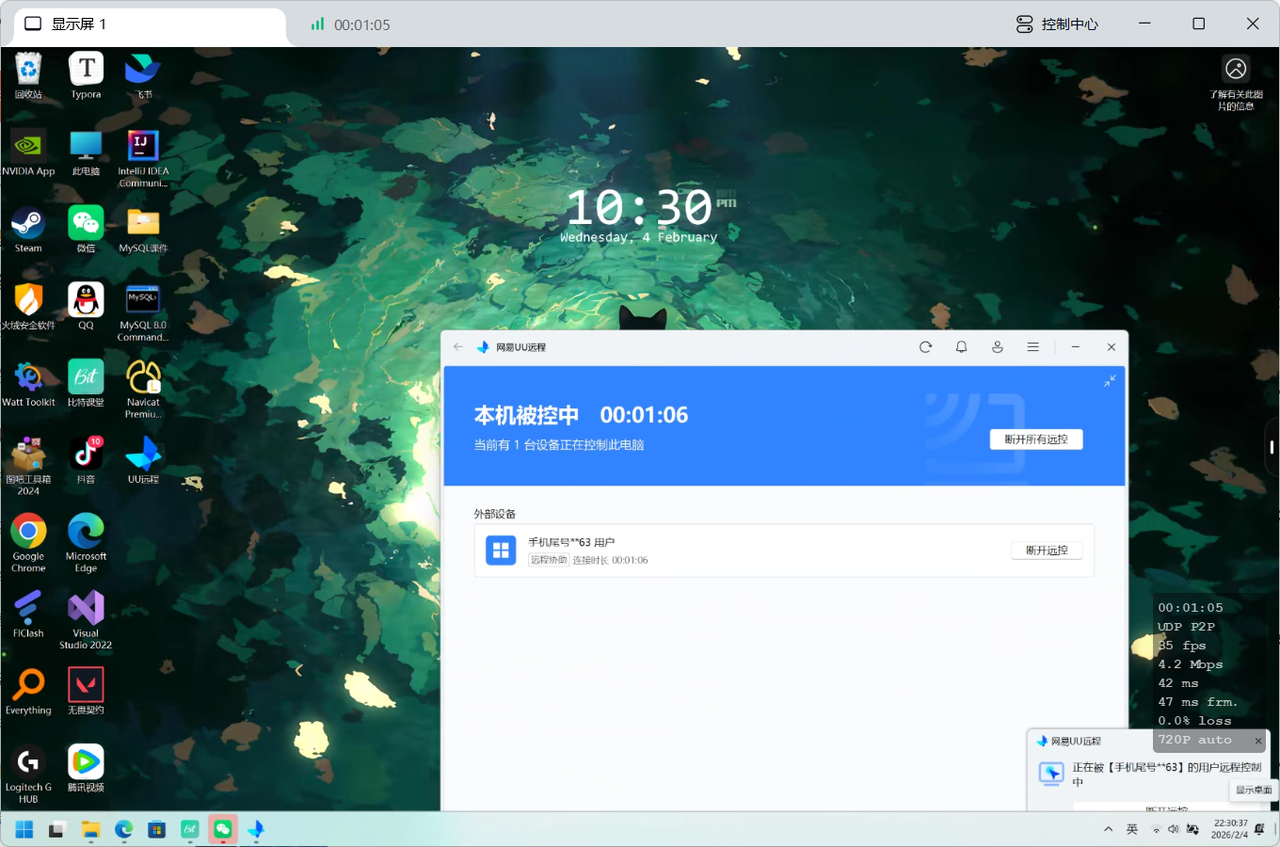This screenshot has width=1280, height=847.
Task: Select the 手机尾号**63 用户 device row
Action: 784,550
